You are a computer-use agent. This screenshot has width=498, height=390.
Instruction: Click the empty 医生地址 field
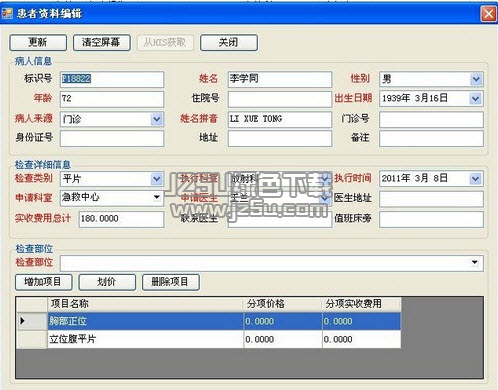point(431,199)
